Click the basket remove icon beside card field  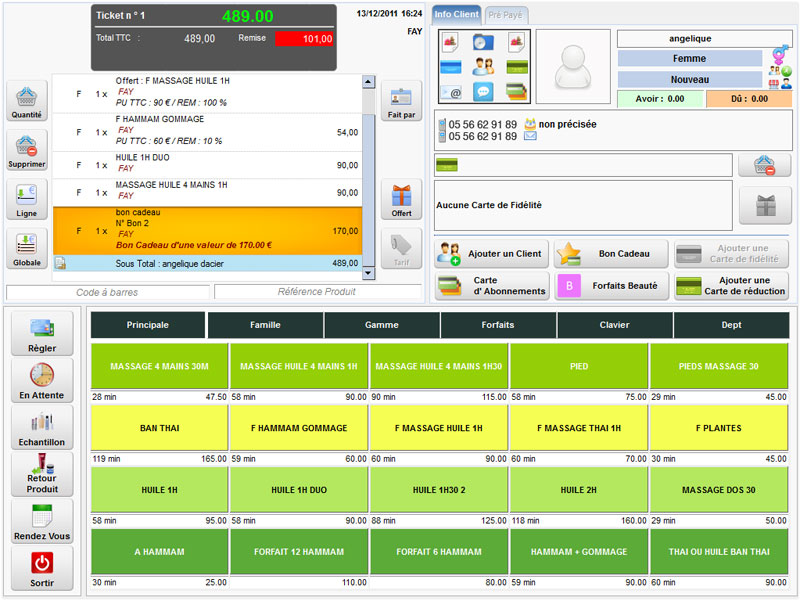764,165
